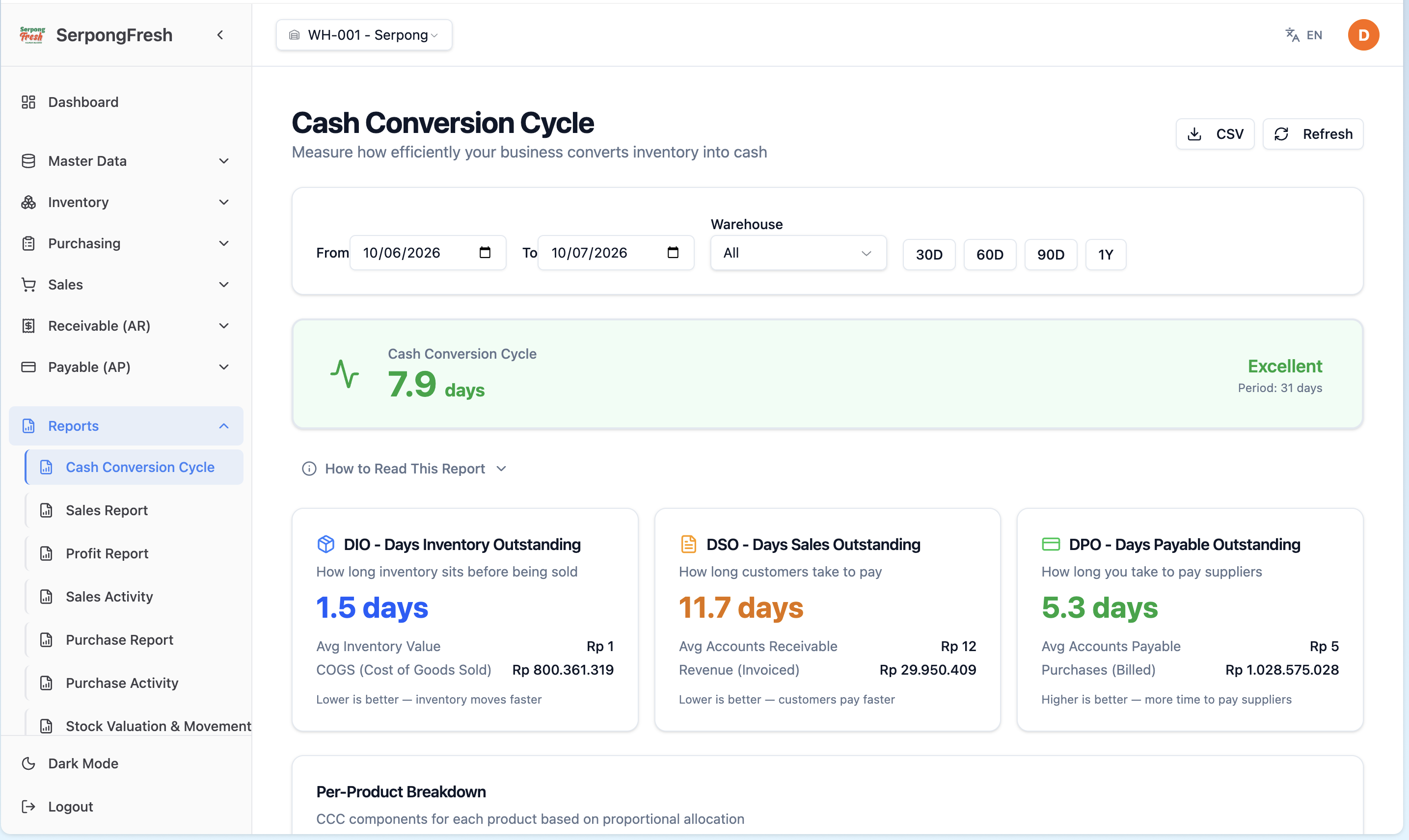The height and width of the screenshot is (840, 1409).
Task: Select the 30D period preset
Action: (929, 255)
